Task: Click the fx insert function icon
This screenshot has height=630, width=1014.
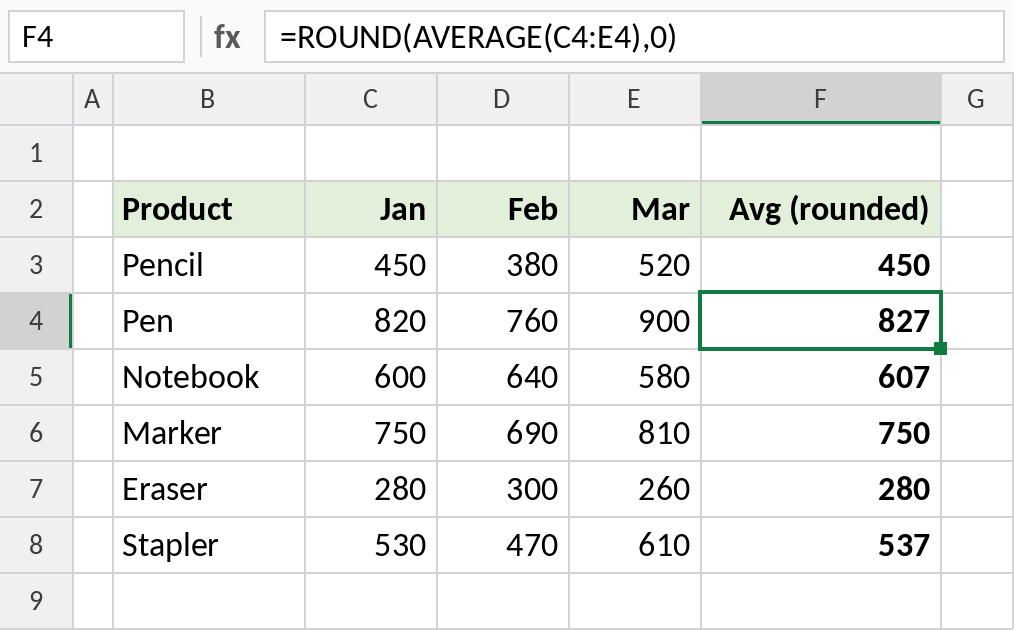Action: [x=227, y=37]
